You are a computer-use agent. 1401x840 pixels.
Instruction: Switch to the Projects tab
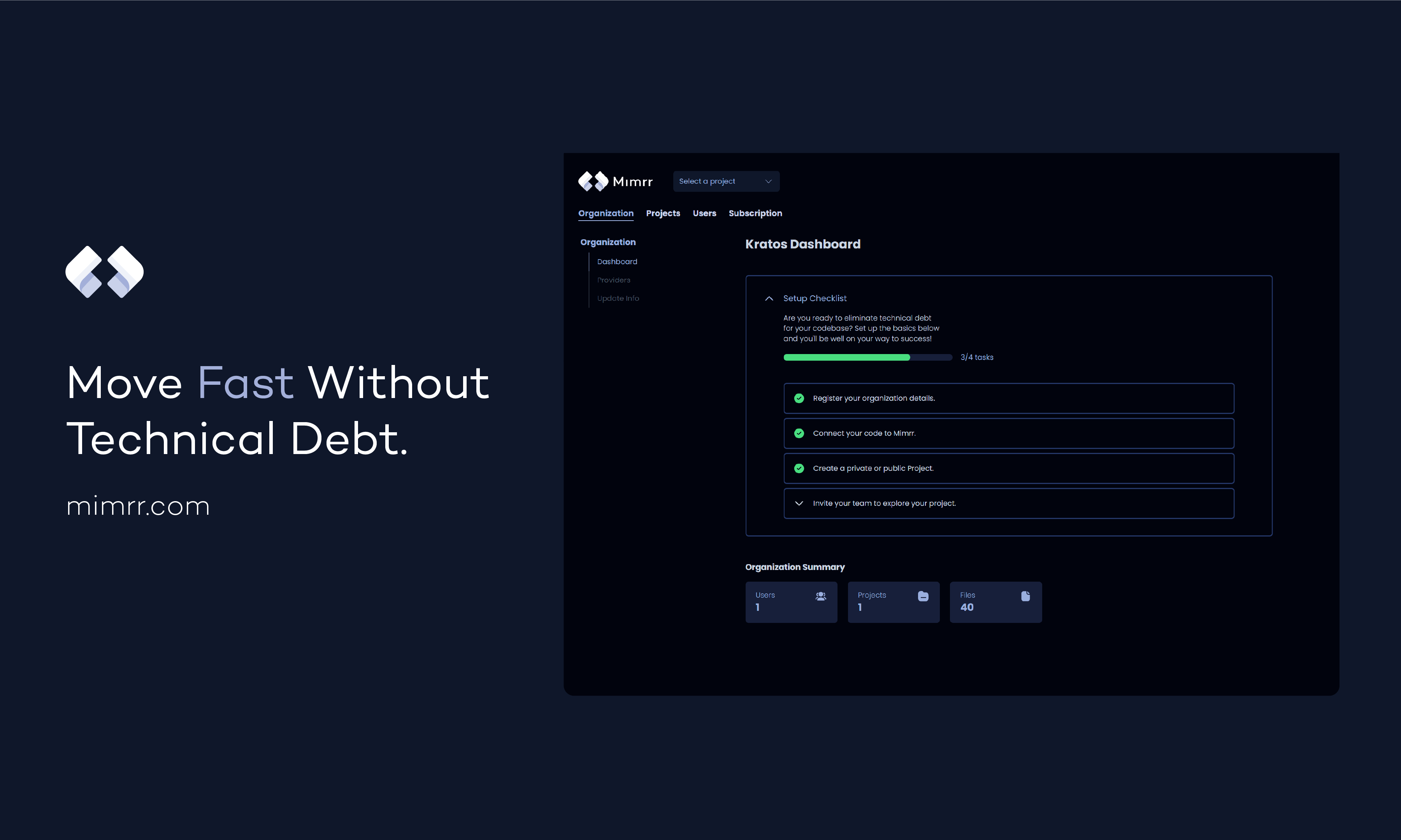coord(663,213)
